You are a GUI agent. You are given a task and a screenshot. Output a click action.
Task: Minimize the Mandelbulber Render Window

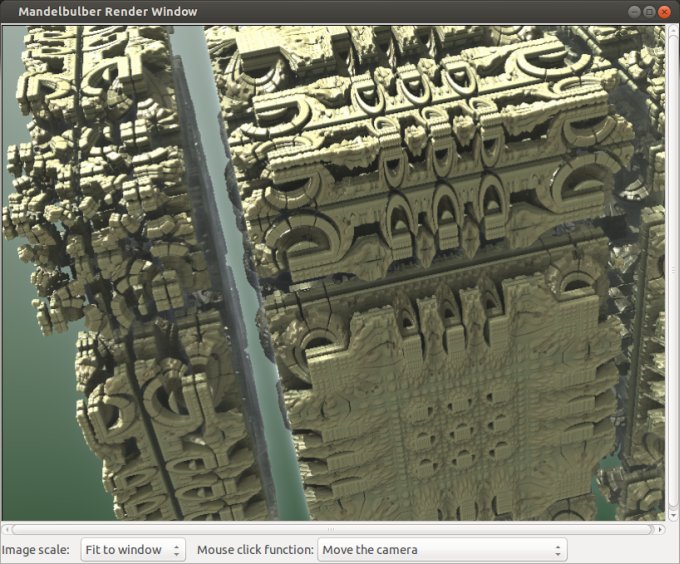coord(634,12)
